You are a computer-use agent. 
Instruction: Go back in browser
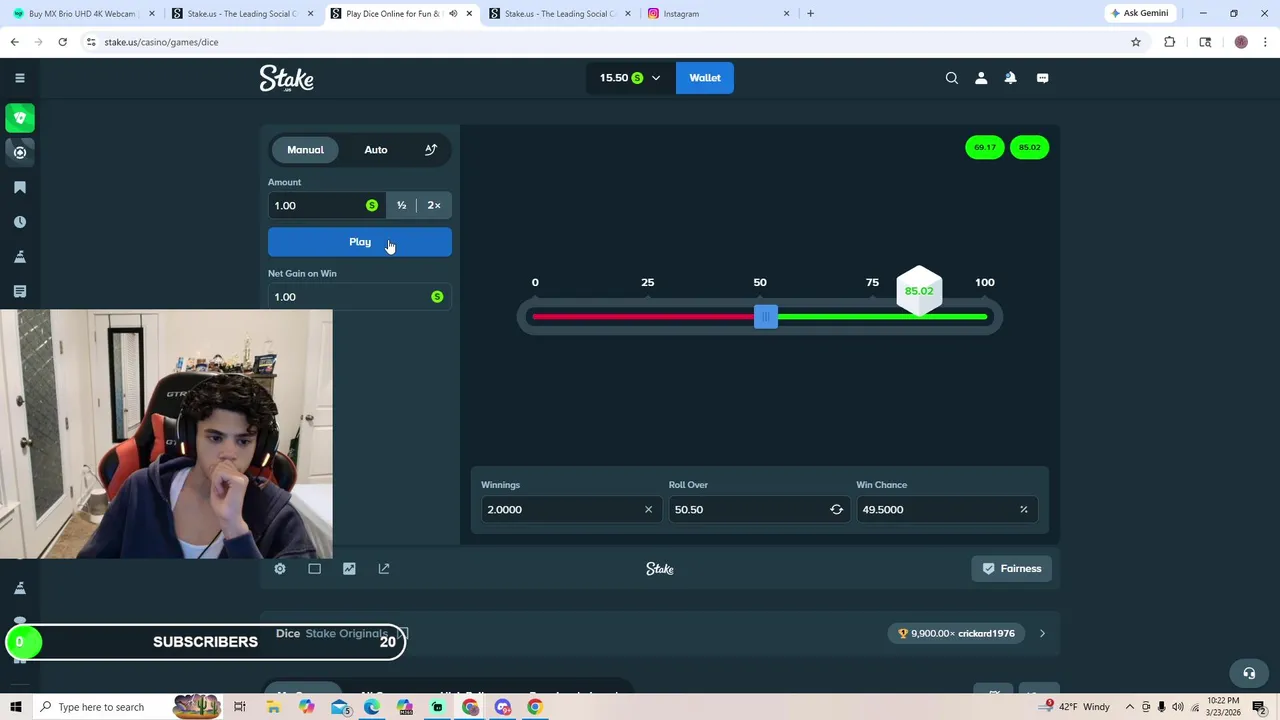pos(14,42)
